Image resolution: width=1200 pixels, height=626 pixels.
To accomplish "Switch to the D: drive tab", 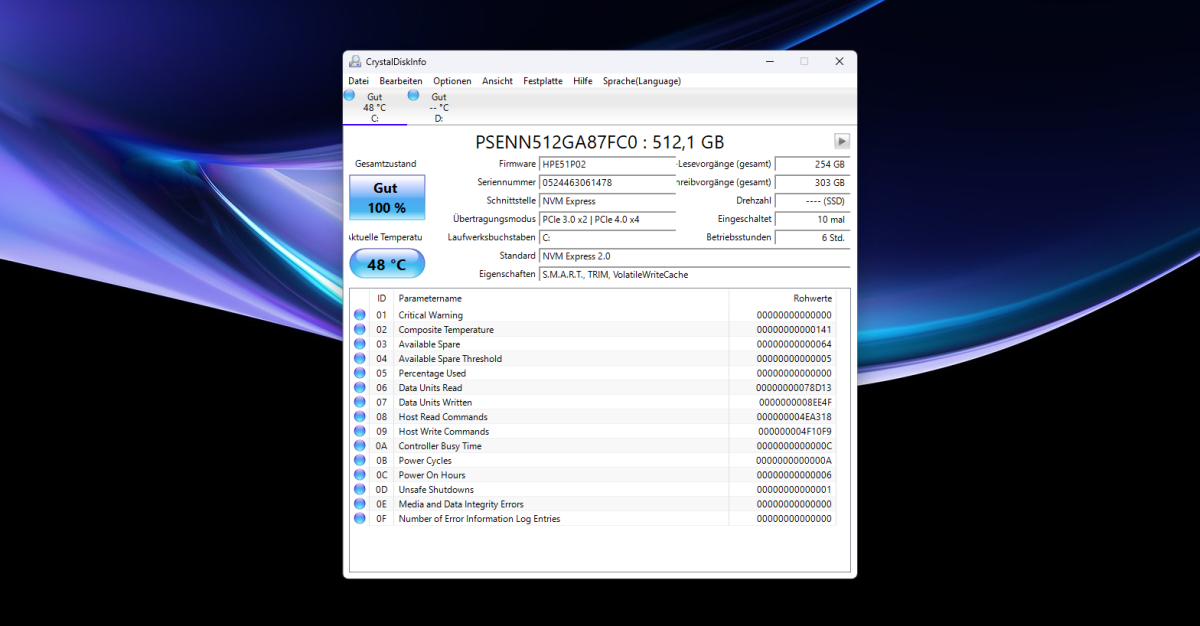I will [438, 105].
